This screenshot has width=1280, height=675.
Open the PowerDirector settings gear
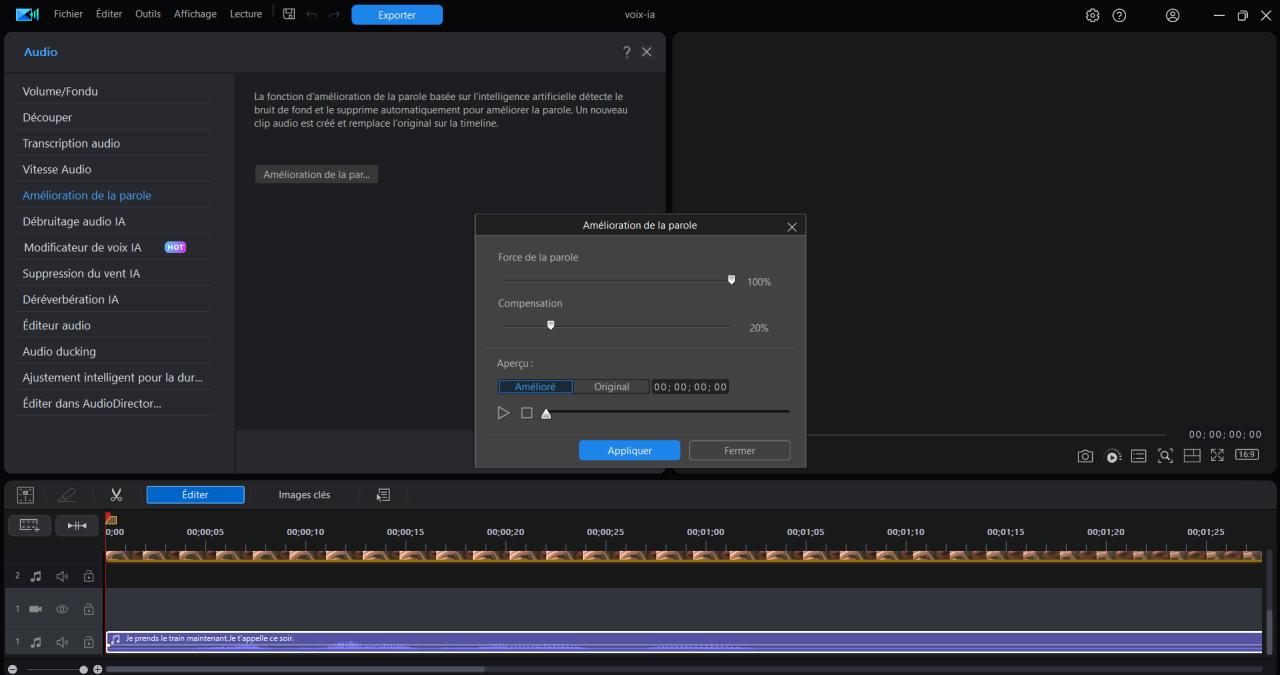pos(1092,15)
